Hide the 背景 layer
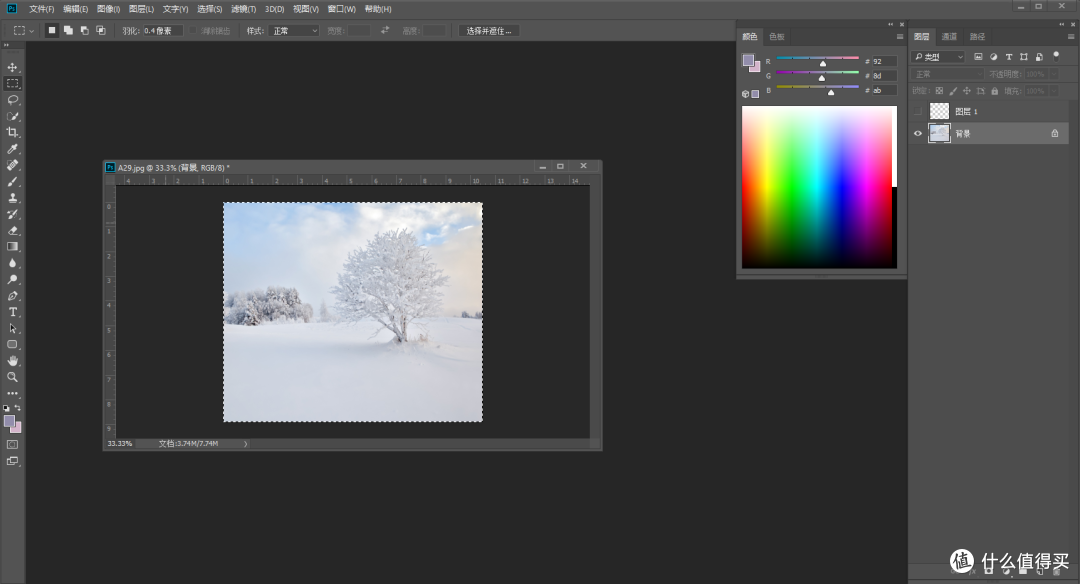Viewport: 1080px width, 584px height. point(917,132)
